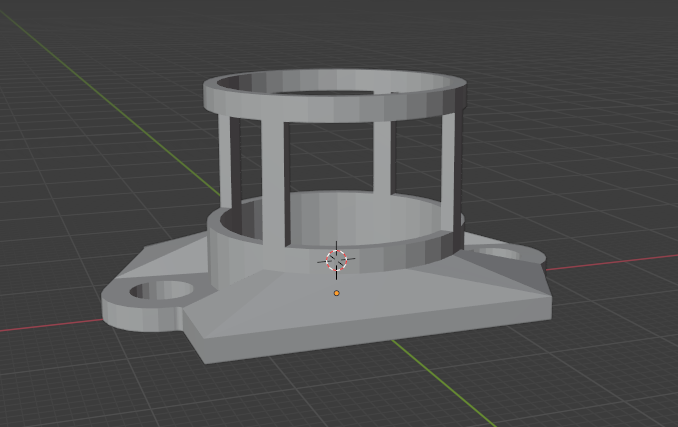Click the red-white 3D cursor crosshair
678x427 pixels.
coord(336,260)
